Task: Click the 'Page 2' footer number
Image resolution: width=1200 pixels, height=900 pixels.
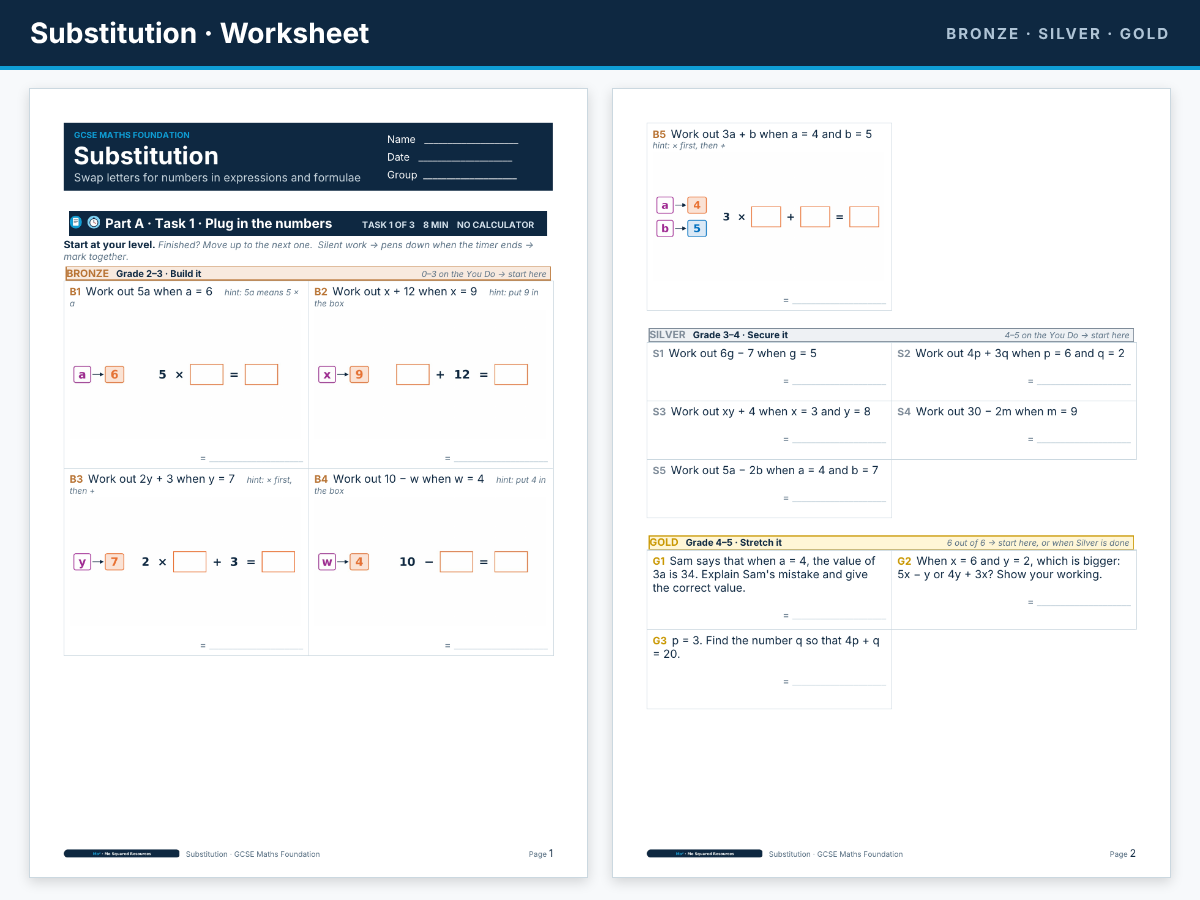Action: point(1123,854)
